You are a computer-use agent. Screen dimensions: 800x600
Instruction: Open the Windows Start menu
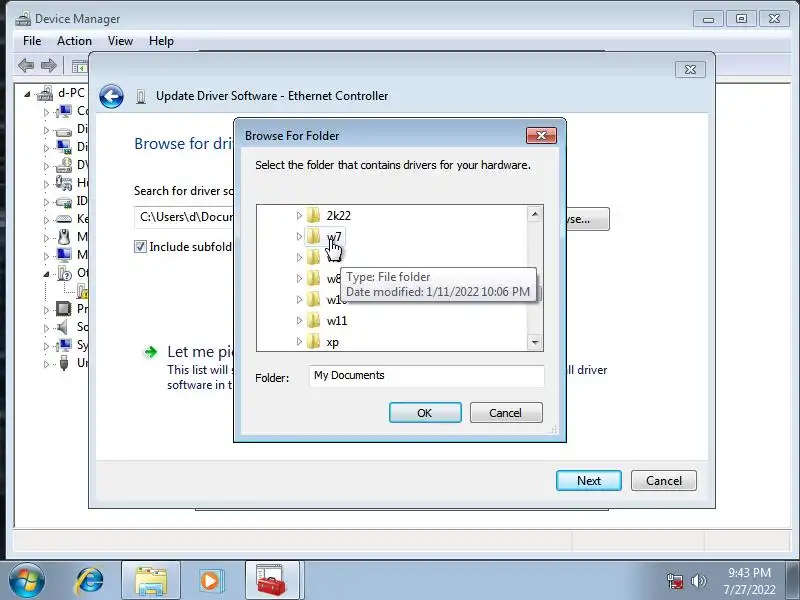[x=27, y=581]
